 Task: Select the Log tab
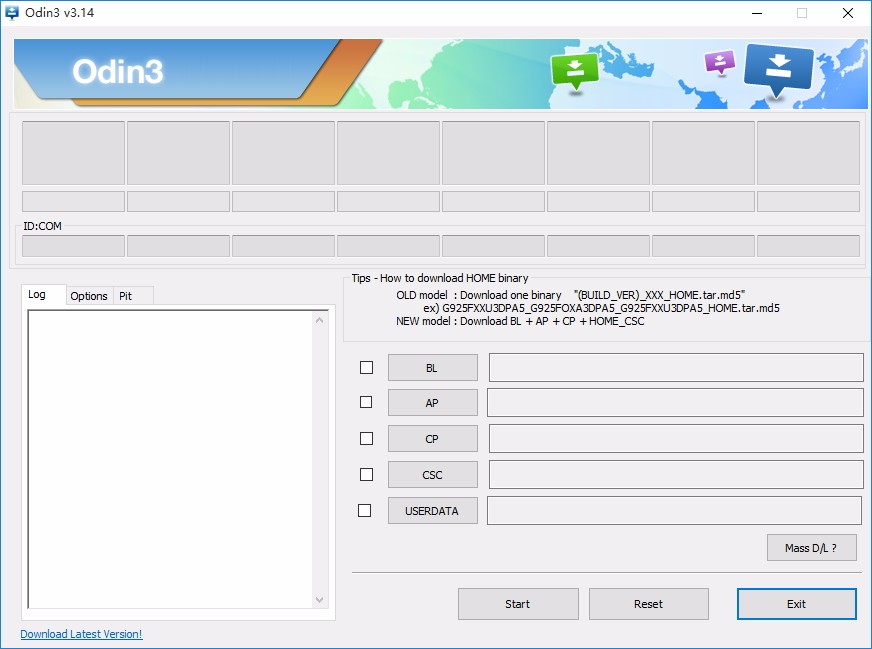pos(43,295)
